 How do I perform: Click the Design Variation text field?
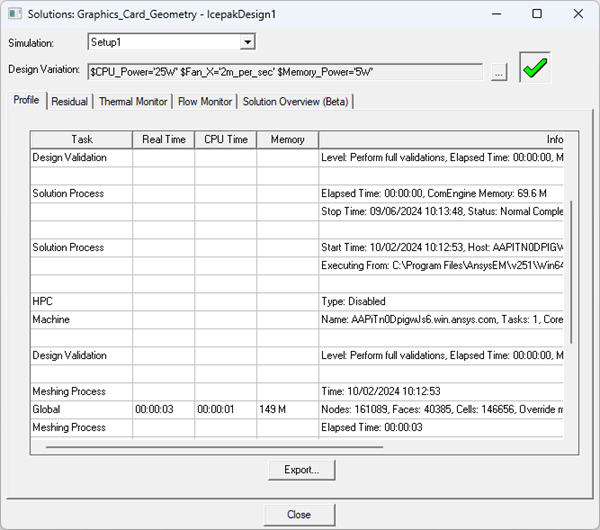(x=285, y=72)
